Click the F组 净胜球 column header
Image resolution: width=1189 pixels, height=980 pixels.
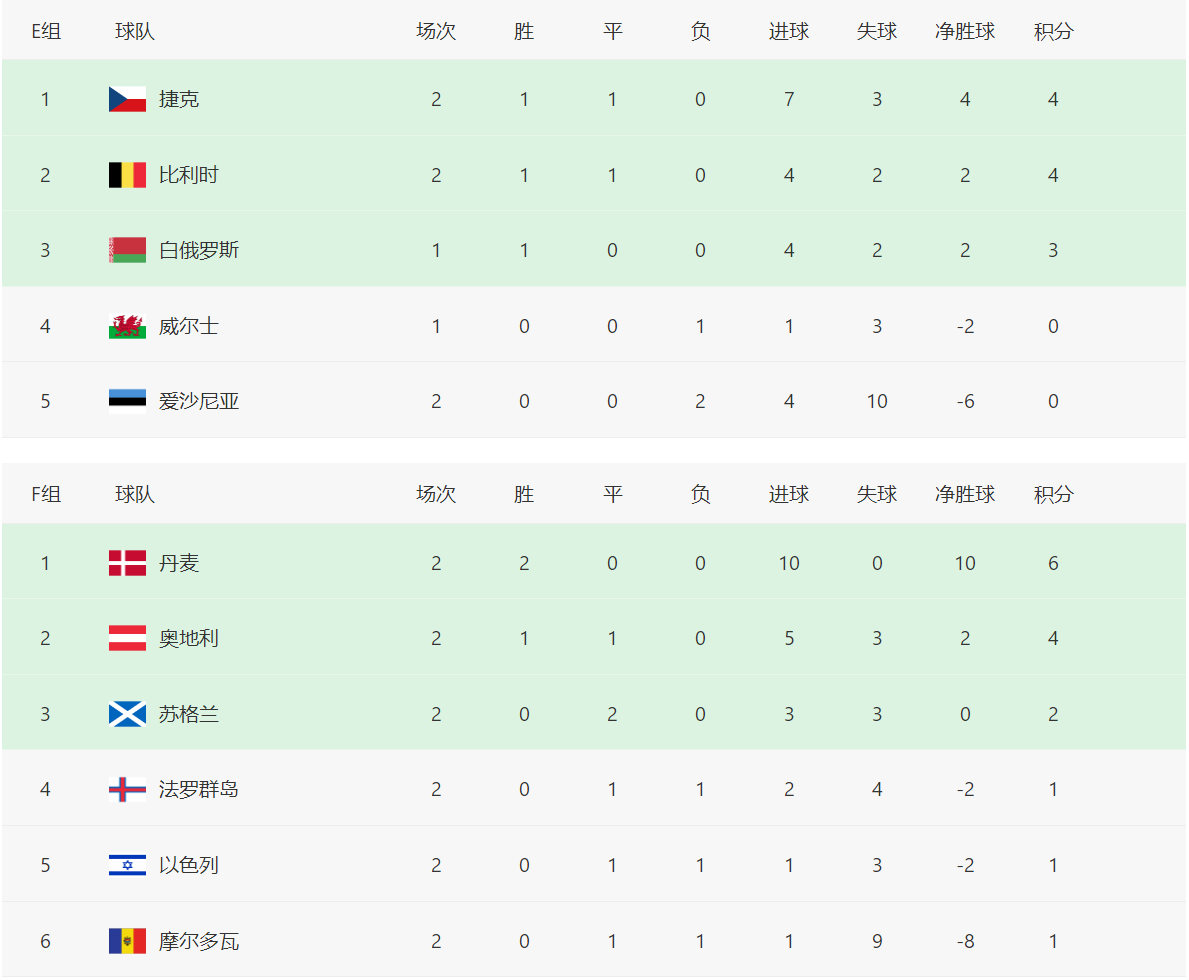(965, 495)
